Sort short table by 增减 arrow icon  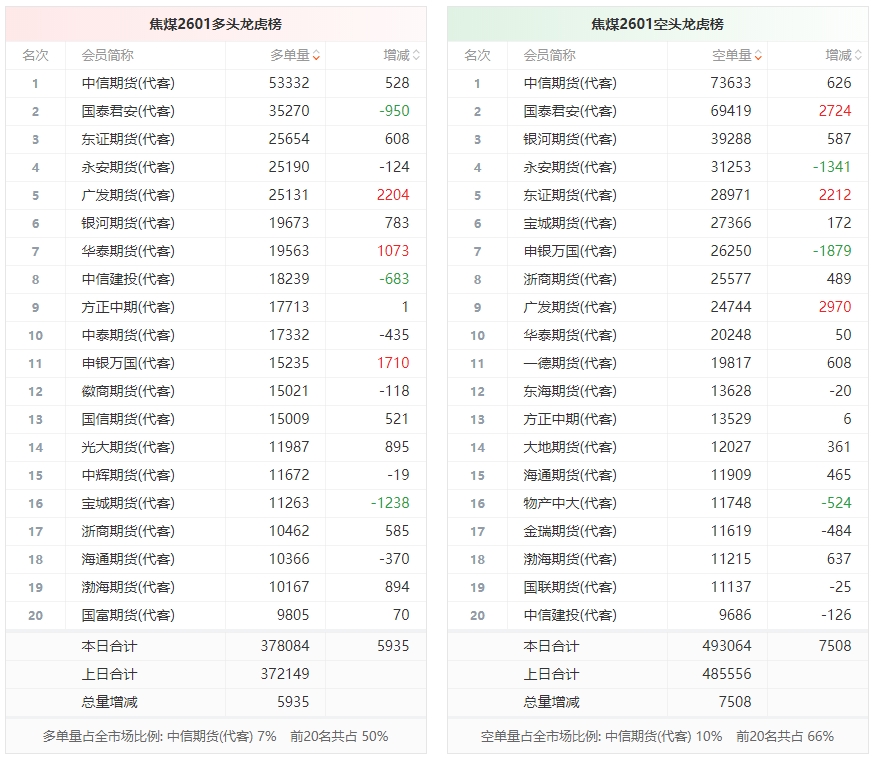858,55
